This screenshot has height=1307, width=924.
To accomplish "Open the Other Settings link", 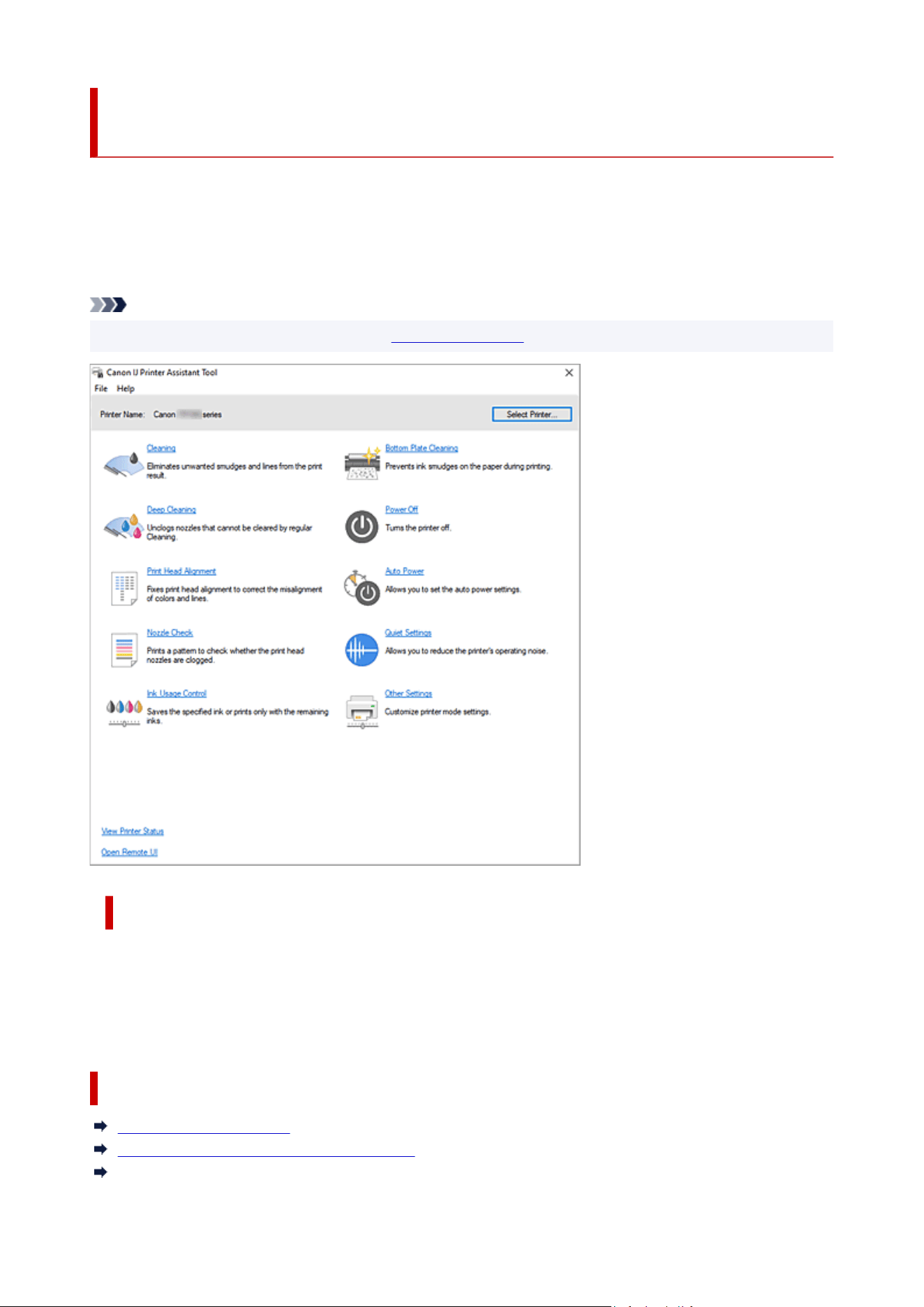I will [408, 693].
